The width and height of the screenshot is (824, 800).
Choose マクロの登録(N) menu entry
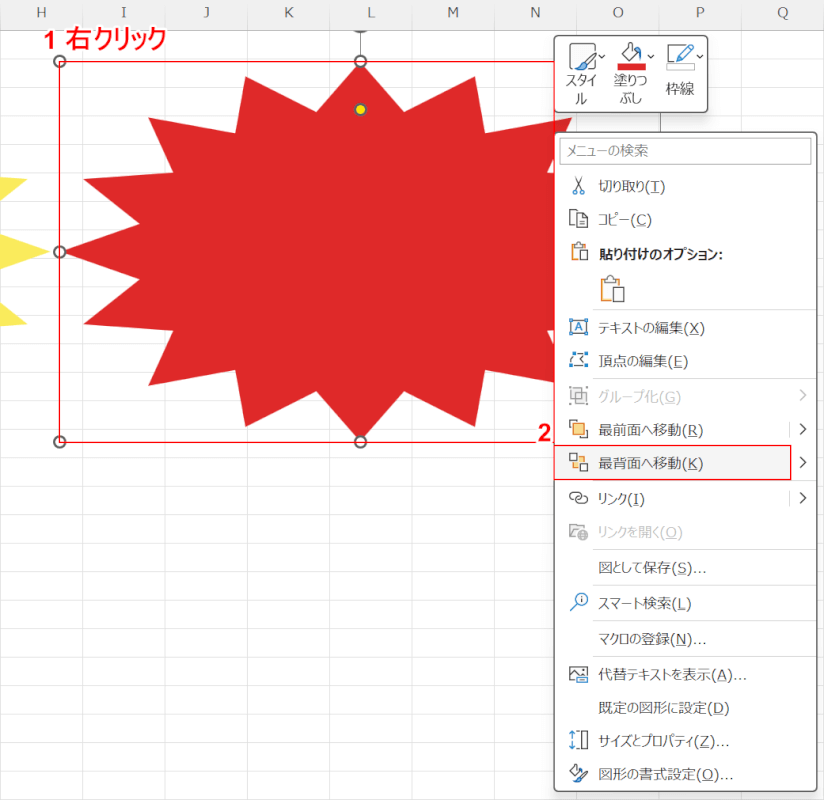point(652,639)
